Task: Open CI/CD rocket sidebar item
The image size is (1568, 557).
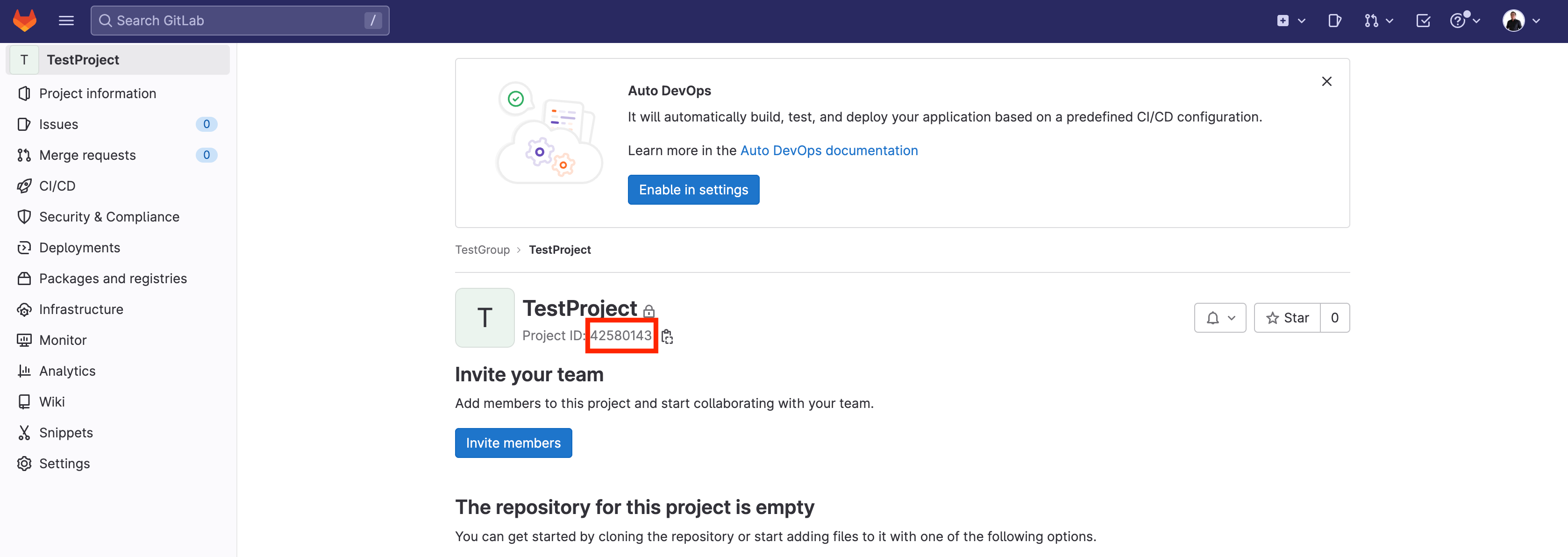Action: (57, 186)
